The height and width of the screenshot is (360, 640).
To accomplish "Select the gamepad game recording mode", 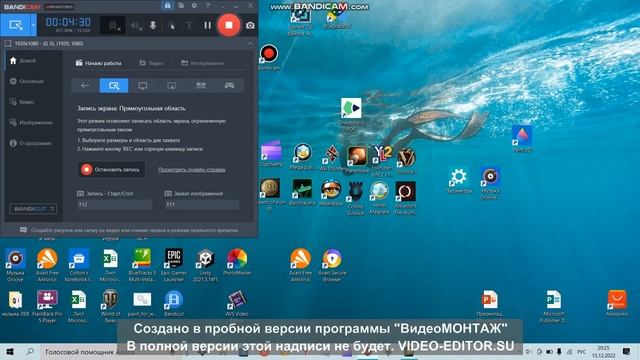I will coord(229,85).
